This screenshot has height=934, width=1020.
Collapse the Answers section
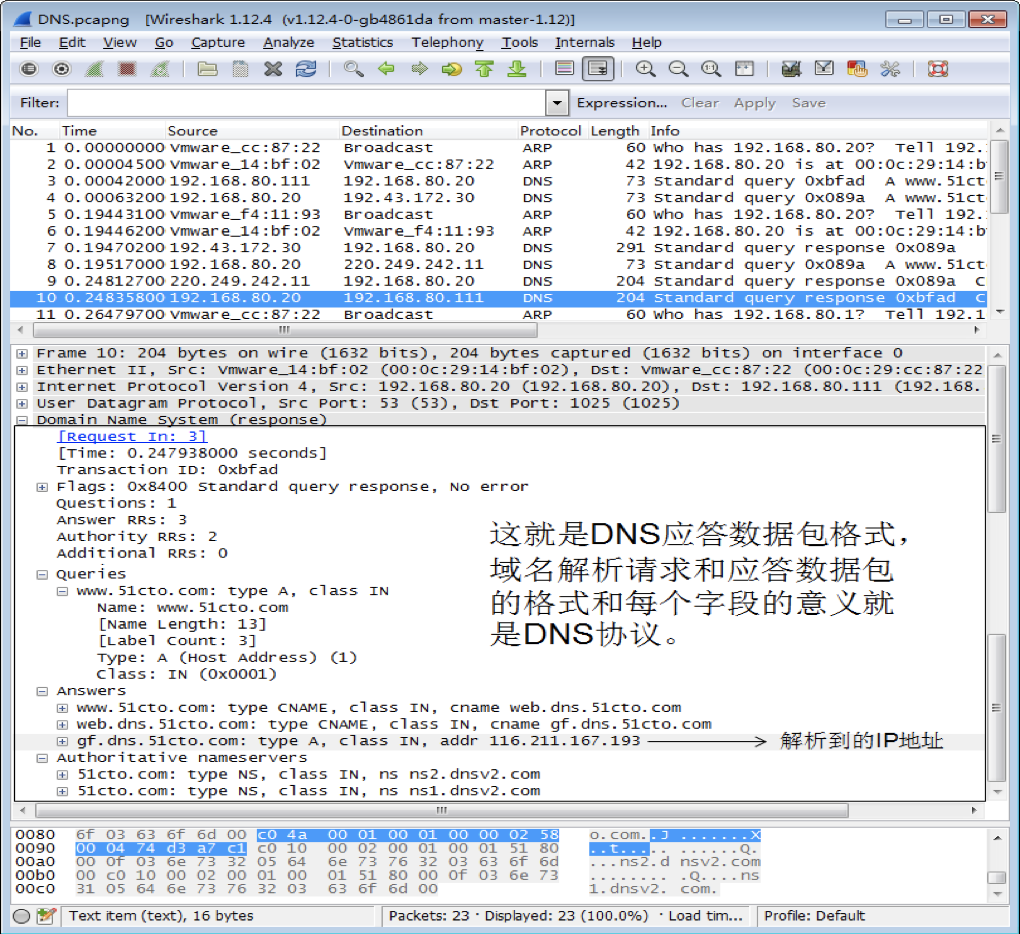click(x=42, y=691)
